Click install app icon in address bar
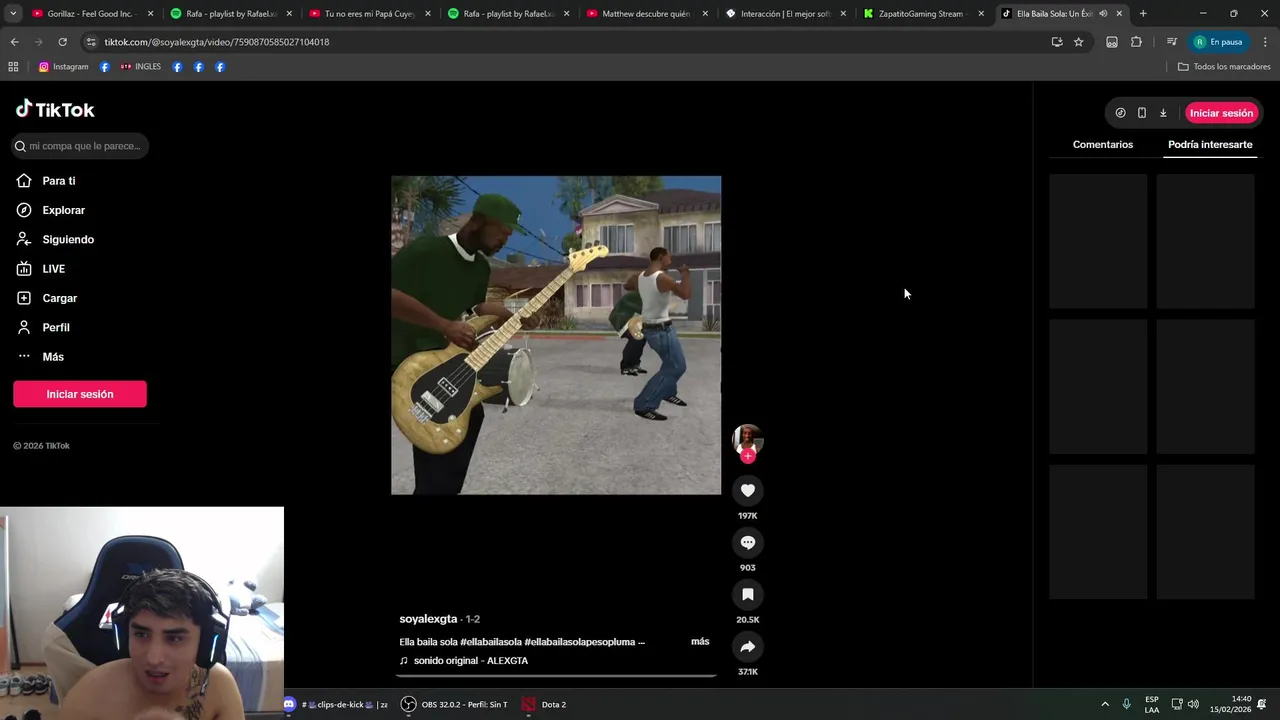 [1057, 42]
